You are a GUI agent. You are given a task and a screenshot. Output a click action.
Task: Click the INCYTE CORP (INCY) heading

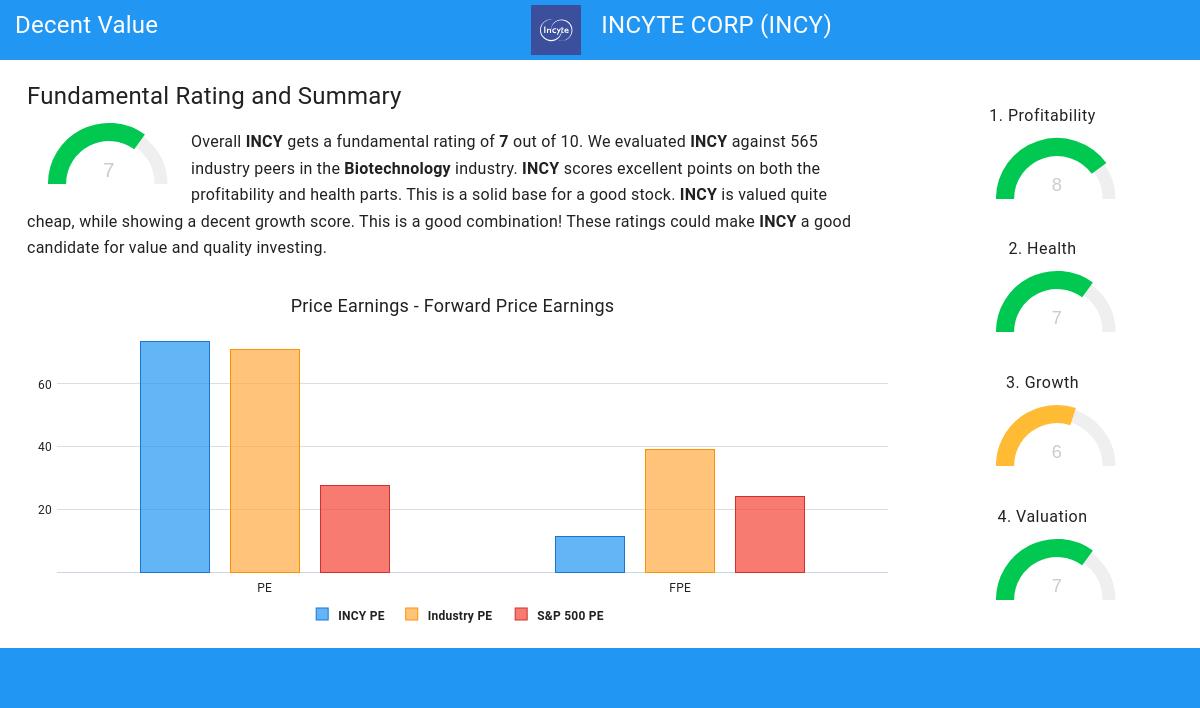click(716, 25)
